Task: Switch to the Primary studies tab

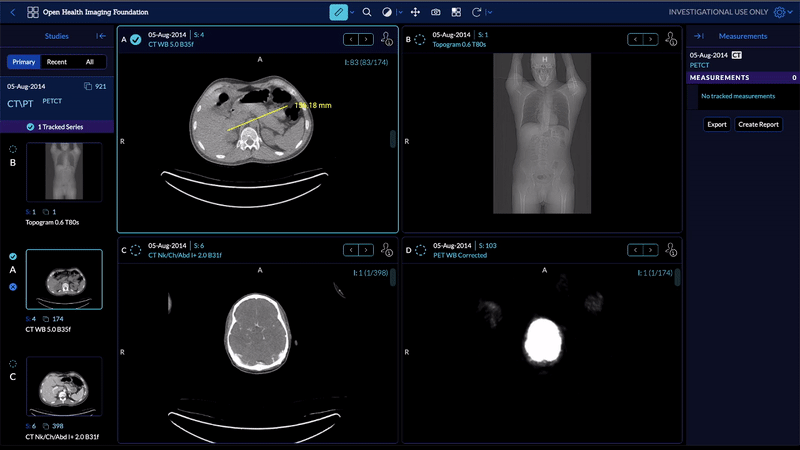Action: (x=24, y=62)
